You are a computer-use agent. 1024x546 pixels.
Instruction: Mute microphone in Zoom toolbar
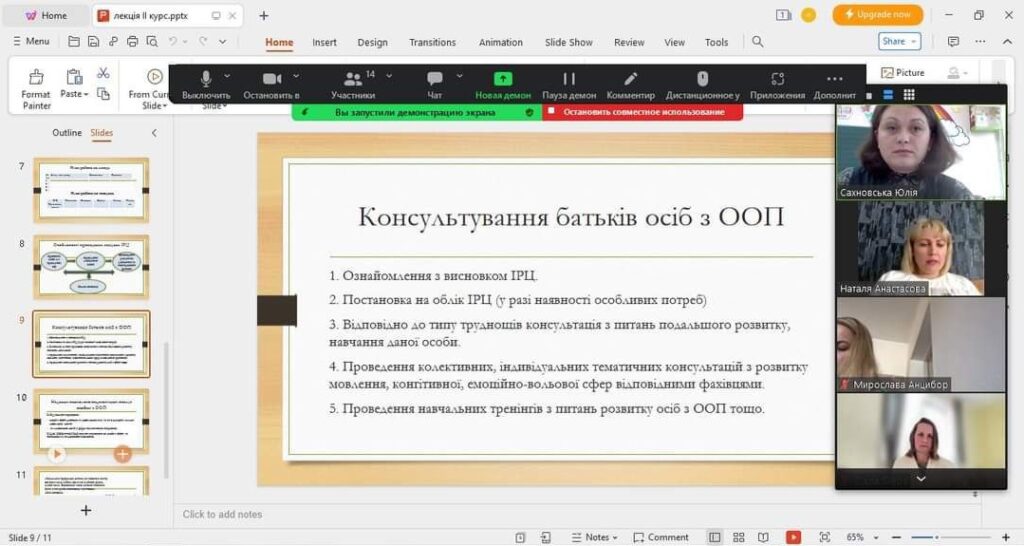(x=206, y=85)
